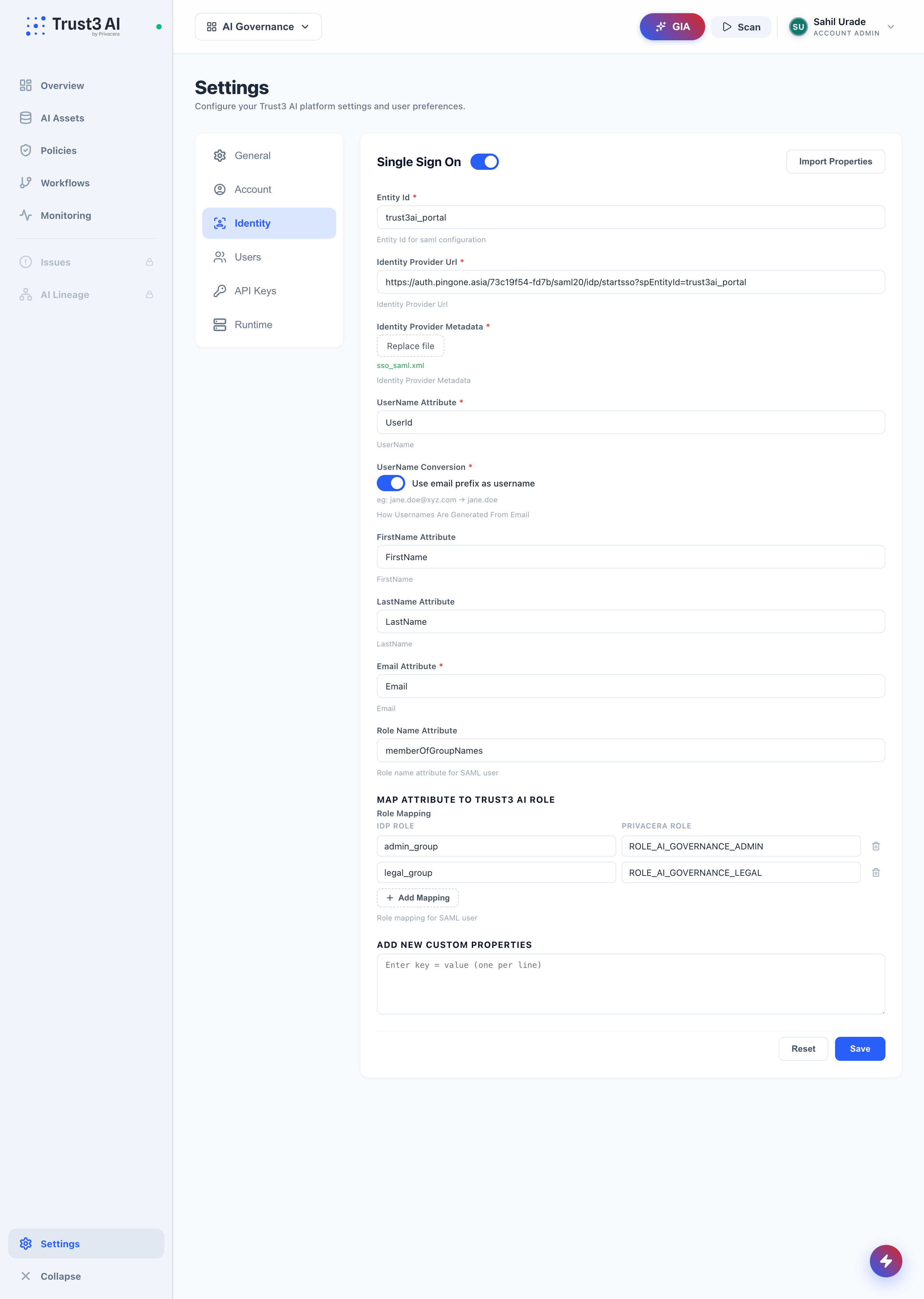Click the General gear icon

220,155
